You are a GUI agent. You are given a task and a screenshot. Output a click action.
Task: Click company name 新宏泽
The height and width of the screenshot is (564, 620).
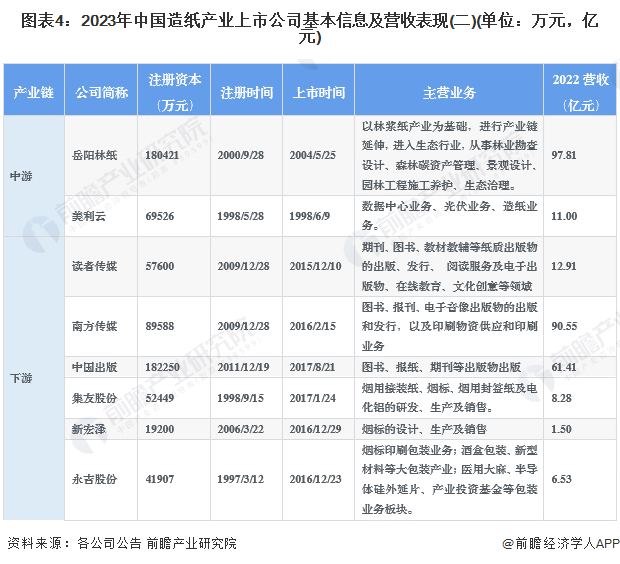coord(89,429)
